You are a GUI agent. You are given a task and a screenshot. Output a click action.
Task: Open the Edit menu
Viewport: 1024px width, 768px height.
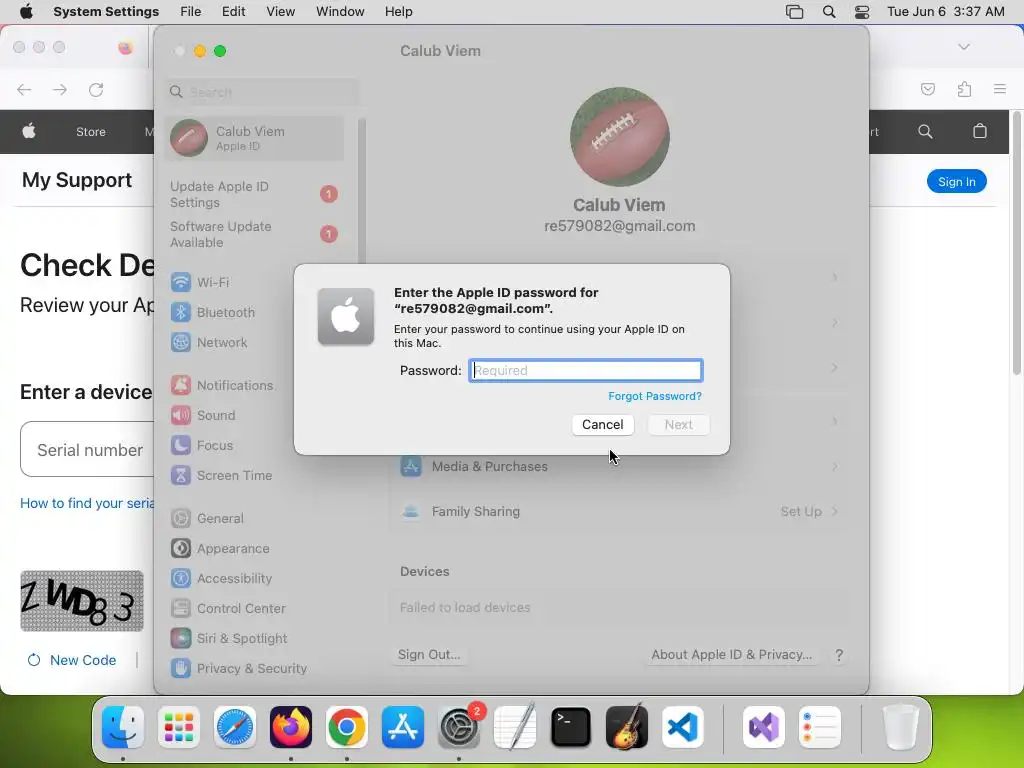click(233, 12)
